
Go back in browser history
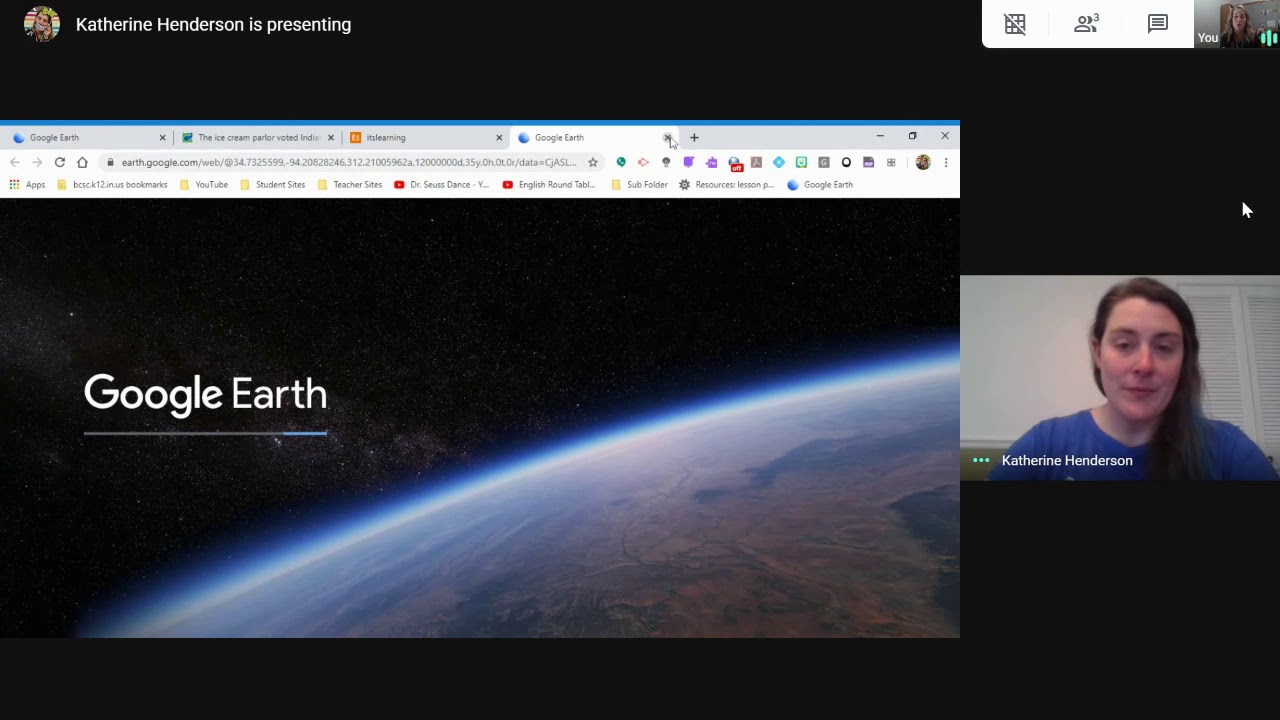14,162
